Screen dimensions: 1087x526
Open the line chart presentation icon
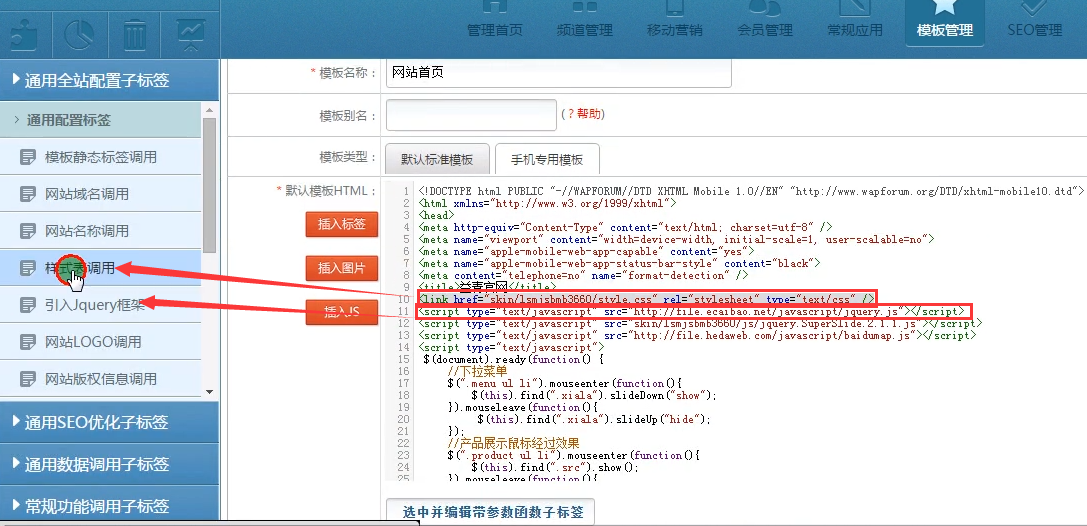click(190, 35)
